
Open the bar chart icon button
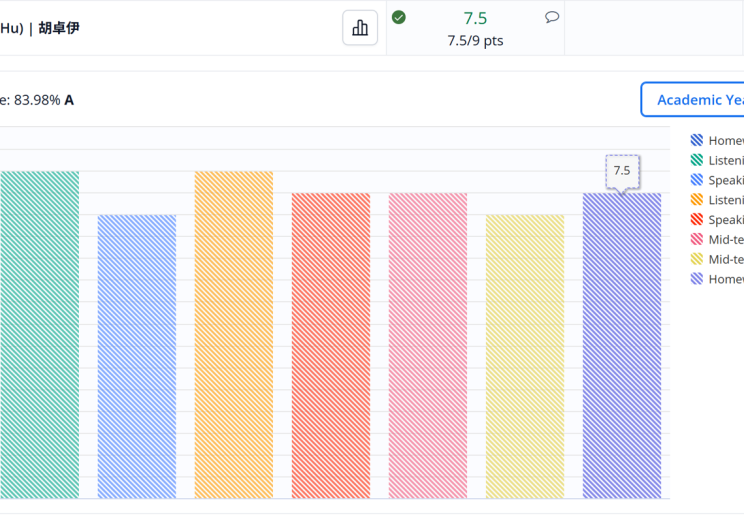pos(360,28)
